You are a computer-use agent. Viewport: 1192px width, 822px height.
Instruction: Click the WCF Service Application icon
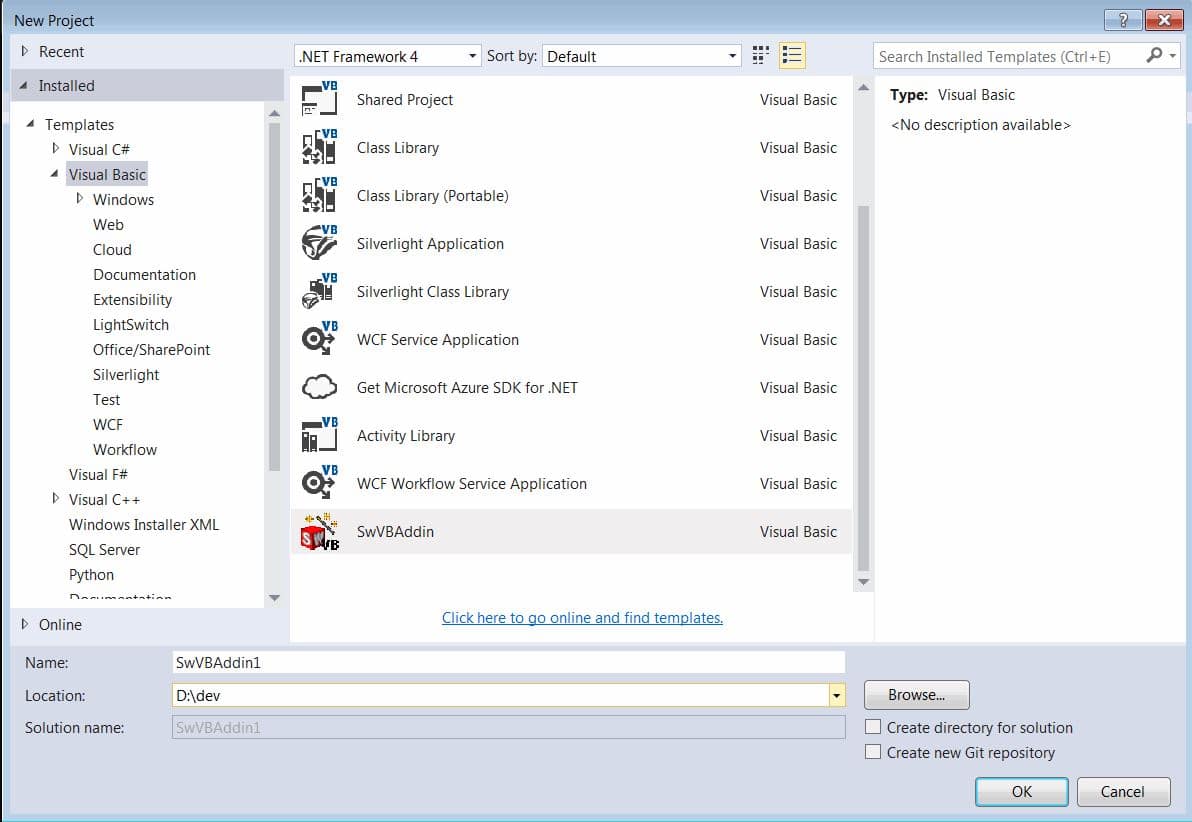[319, 339]
